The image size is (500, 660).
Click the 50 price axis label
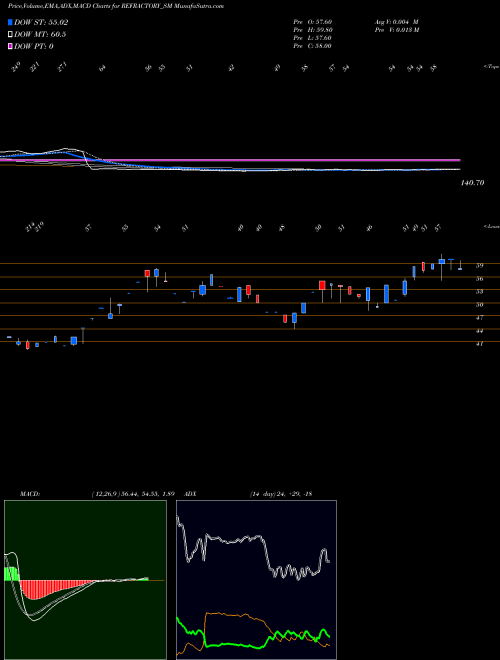[x=479, y=305]
